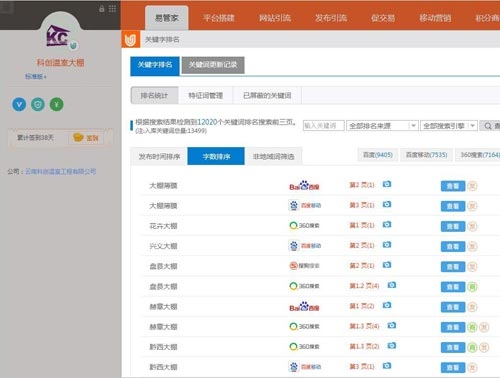Click the 百度移动 logo in 兴义大棚 row
The width and height of the screenshot is (500, 378).
(305, 246)
